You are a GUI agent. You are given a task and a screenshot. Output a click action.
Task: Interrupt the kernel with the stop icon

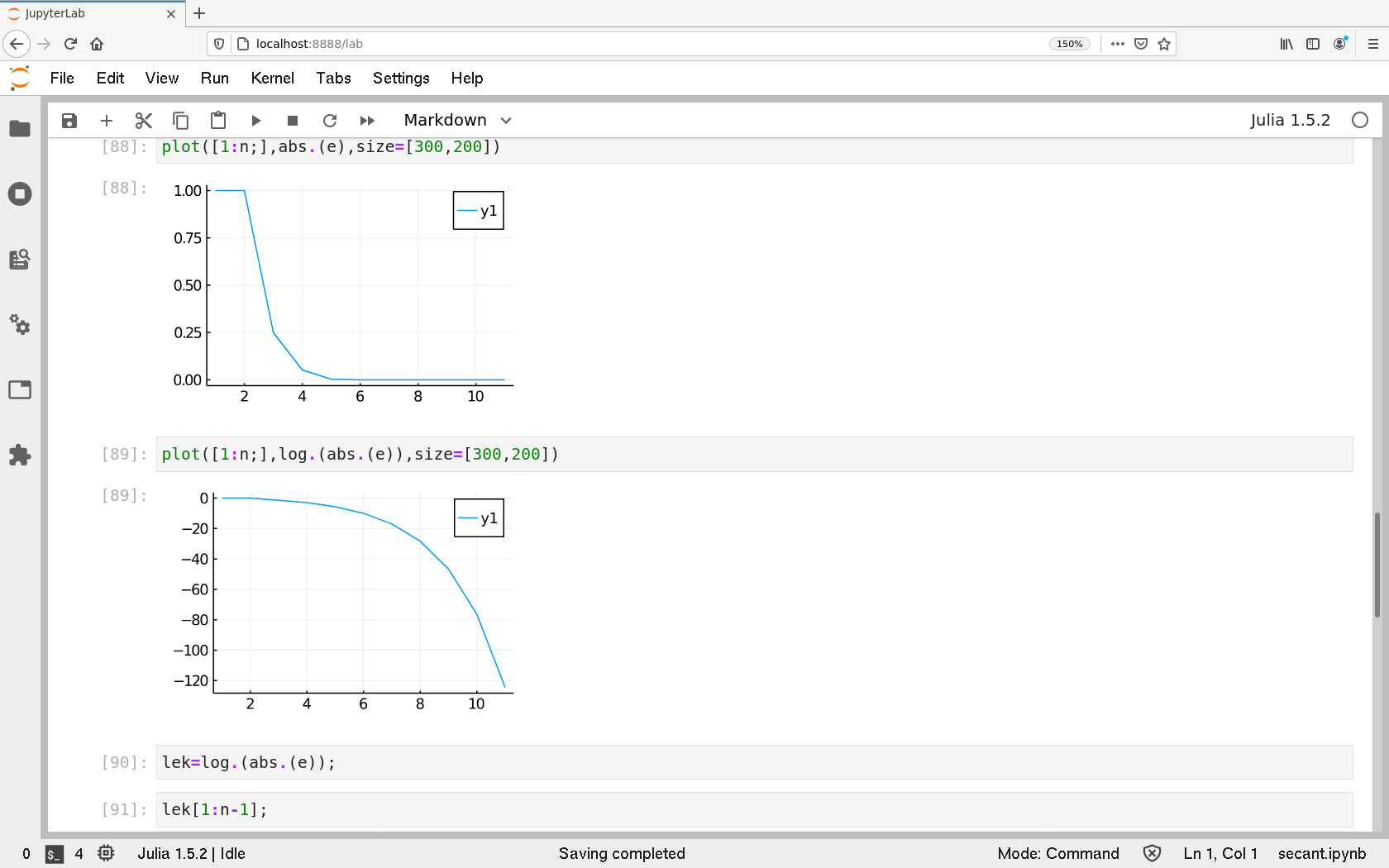(x=292, y=121)
